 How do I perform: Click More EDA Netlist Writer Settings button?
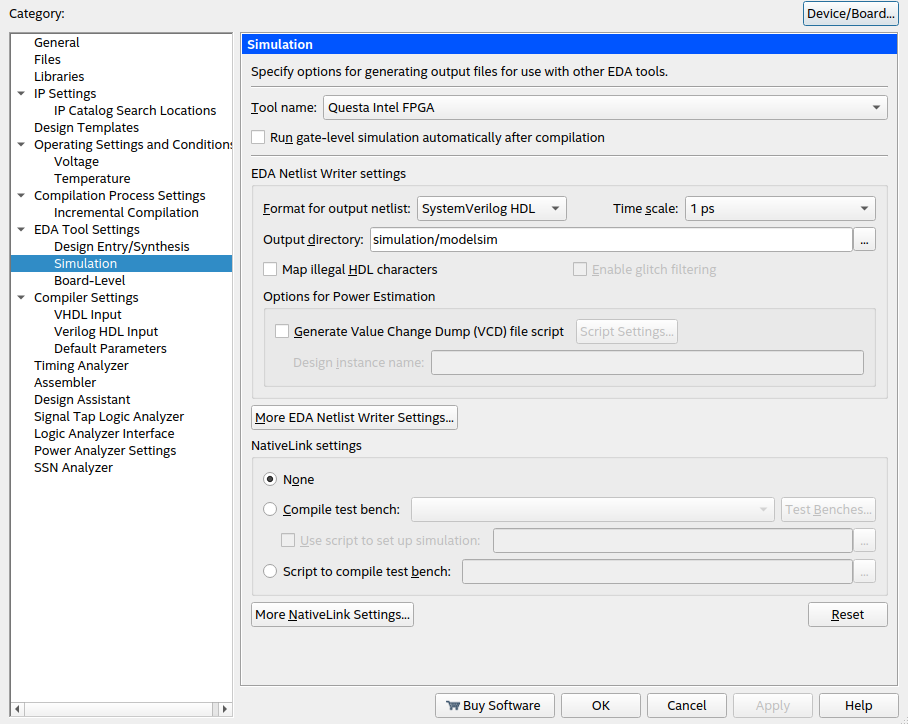(x=354, y=417)
